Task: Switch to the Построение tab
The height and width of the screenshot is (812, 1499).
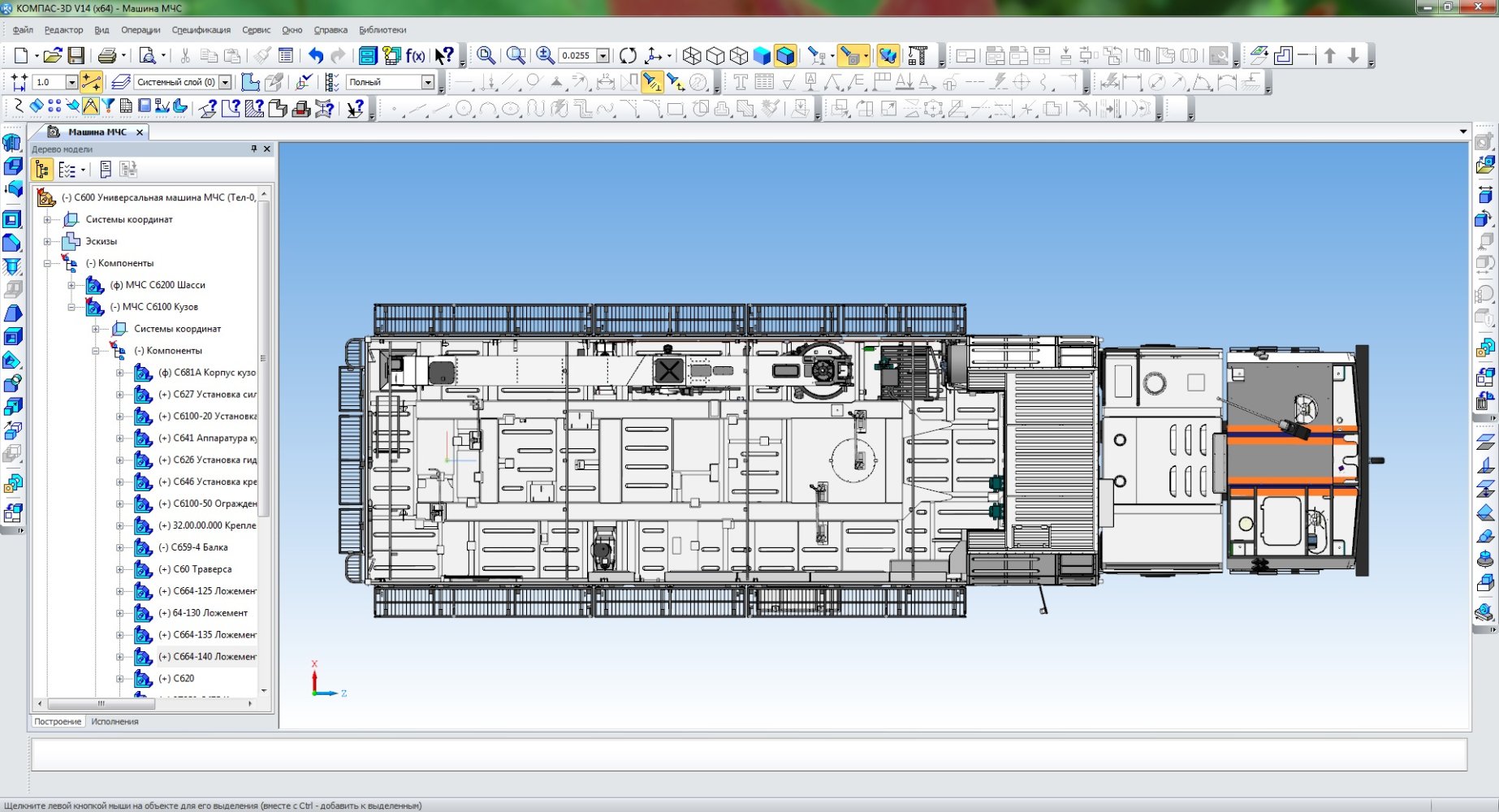Action: [x=58, y=721]
